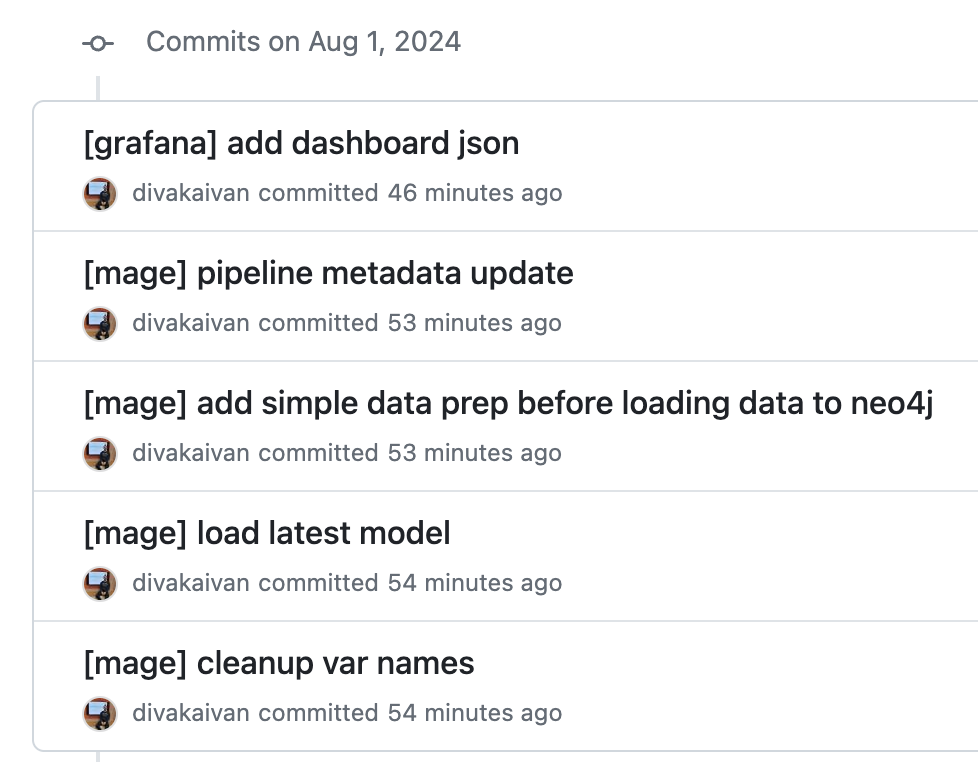This screenshot has height=762, width=978.
Task: Open the commit about simple data prep for neo4j
Action: (x=508, y=403)
